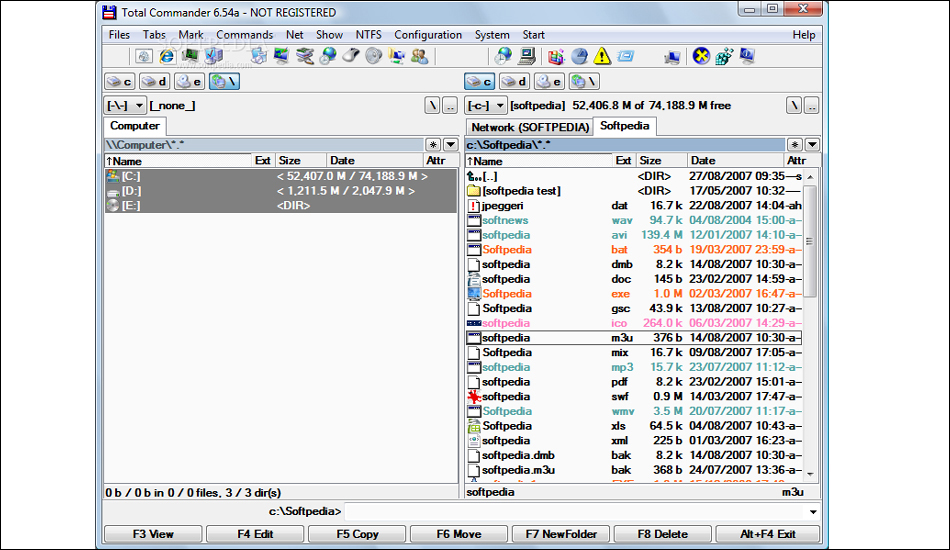
Task: Click the two users accounts toolbar icon
Action: pyautogui.click(x=419, y=56)
